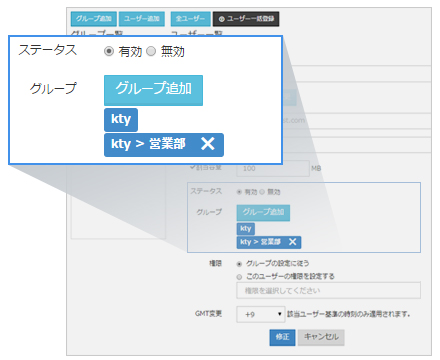Image resolution: width=440 pixels, height=360 pixels.
Task: Select 無効 status radio in the lower form
Action: coord(262,192)
